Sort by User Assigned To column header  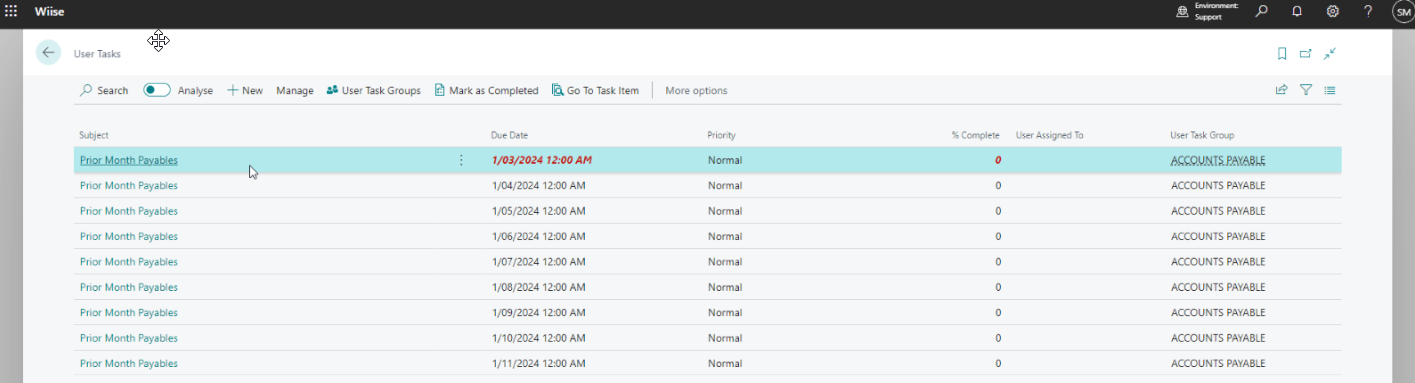point(1050,135)
